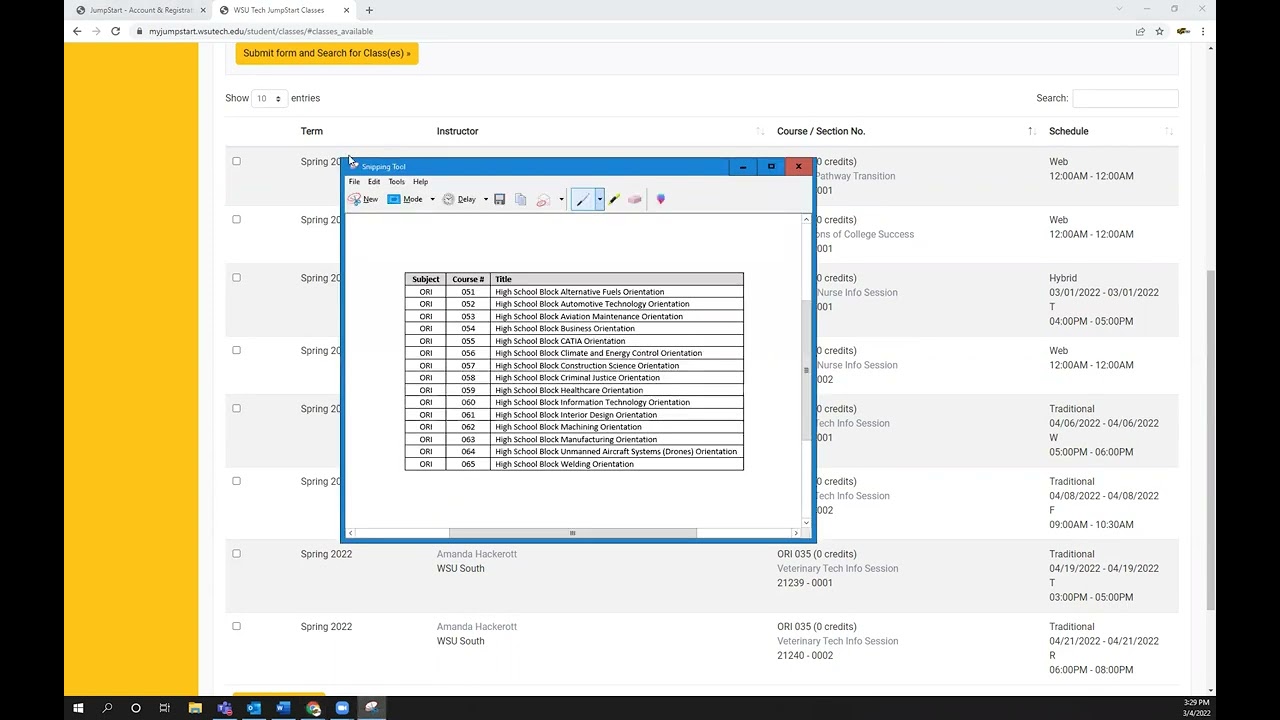The image size is (1280, 720).
Task: Open Outlook from the taskbar
Action: (x=254, y=708)
